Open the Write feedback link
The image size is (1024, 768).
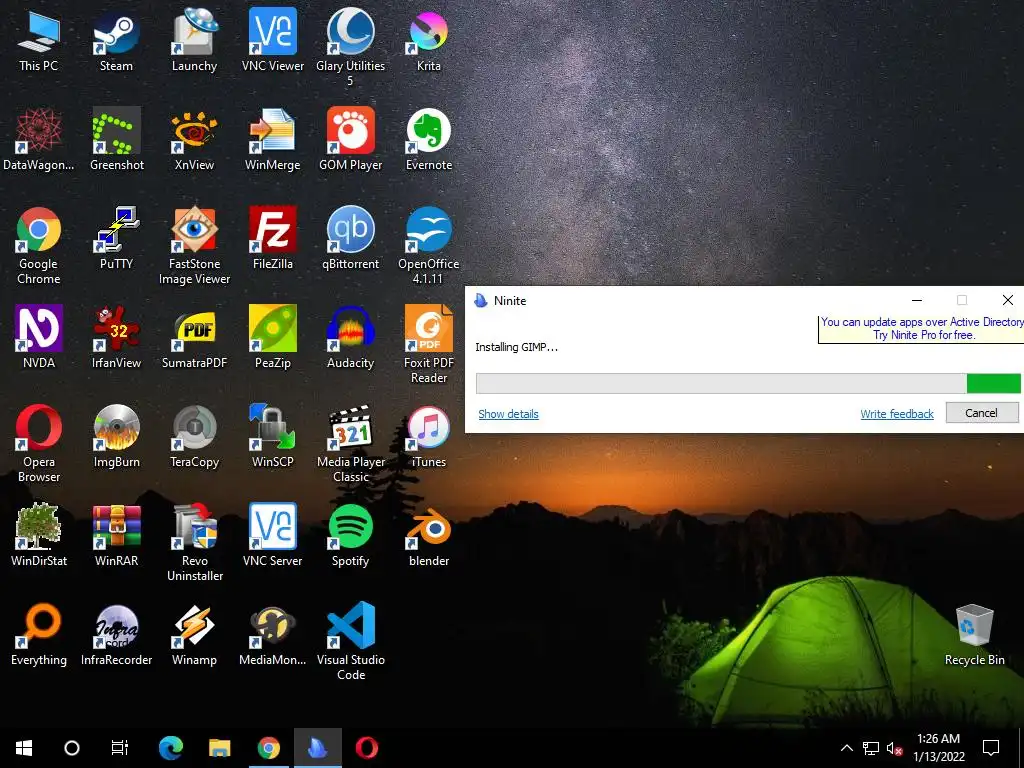(x=897, y=414)
